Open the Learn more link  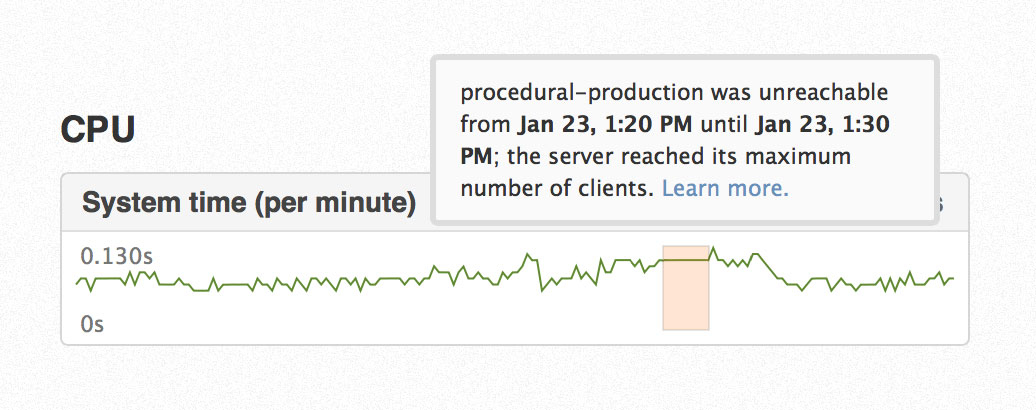click(725, 189)
